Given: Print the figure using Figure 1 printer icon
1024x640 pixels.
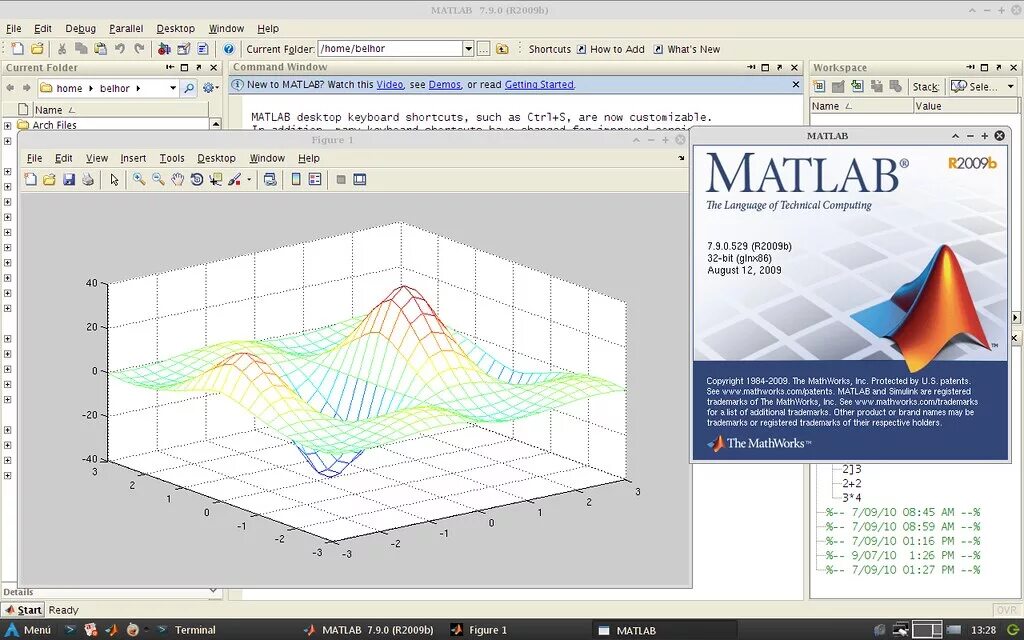Looking at the screenshot, I should click(x=88, y=180).
